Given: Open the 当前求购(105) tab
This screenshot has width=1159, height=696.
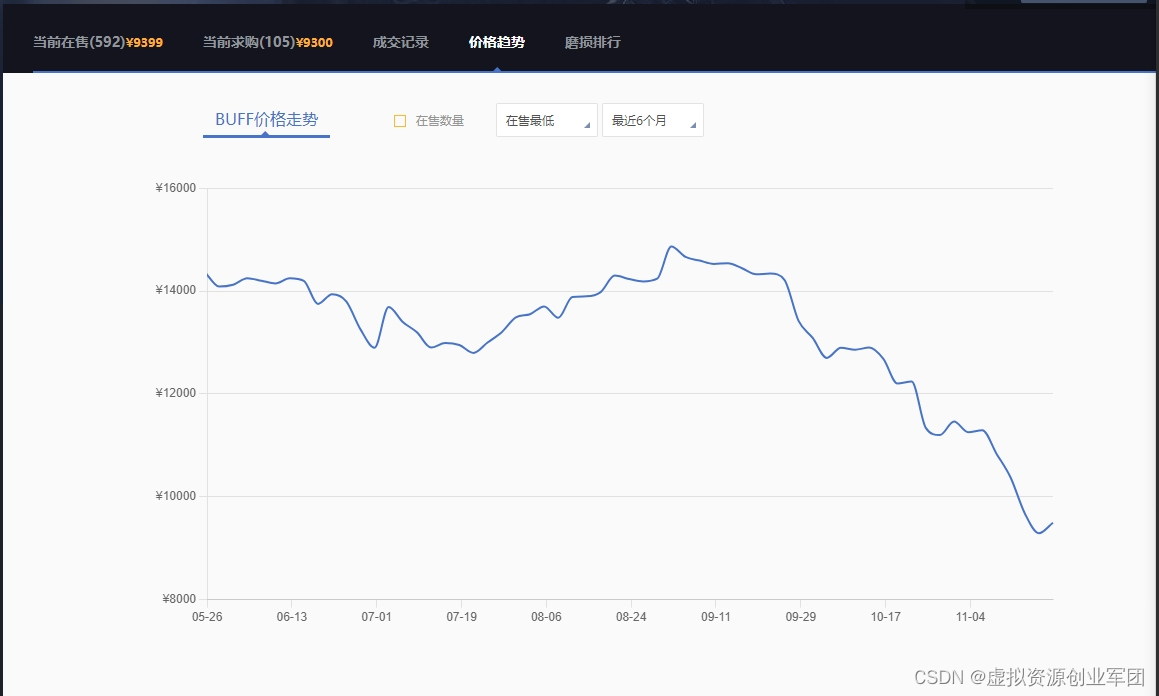Looking at the screenshot, I should click(x=268, y=42).
